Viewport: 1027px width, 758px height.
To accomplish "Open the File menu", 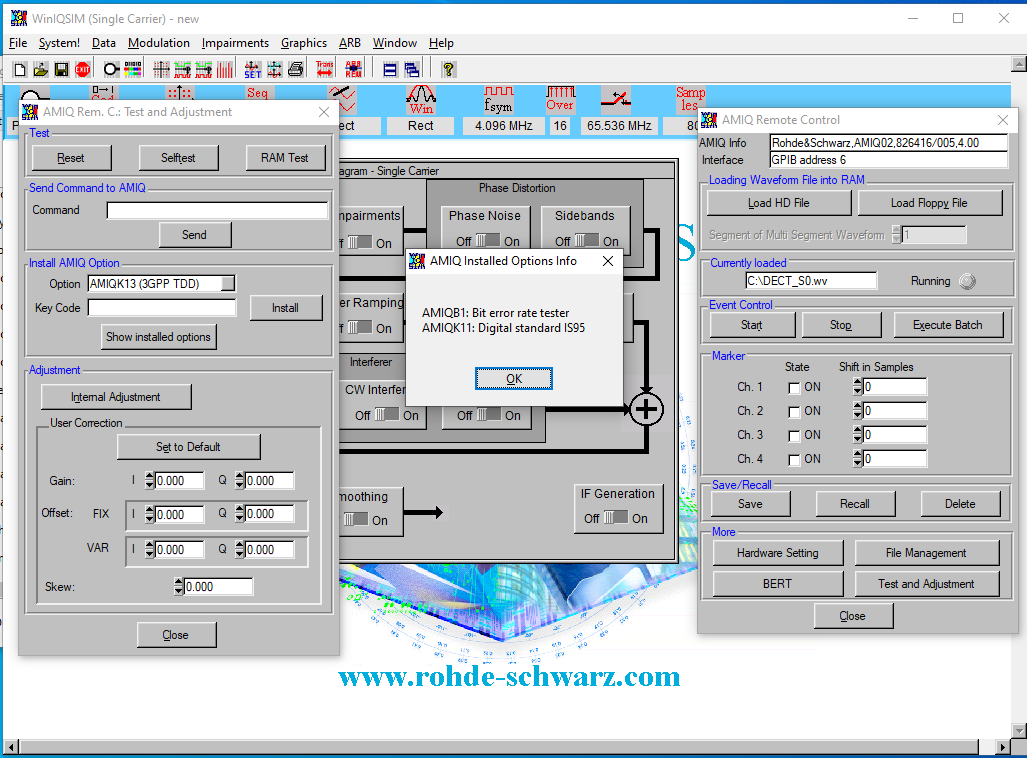I will point(18,43).
